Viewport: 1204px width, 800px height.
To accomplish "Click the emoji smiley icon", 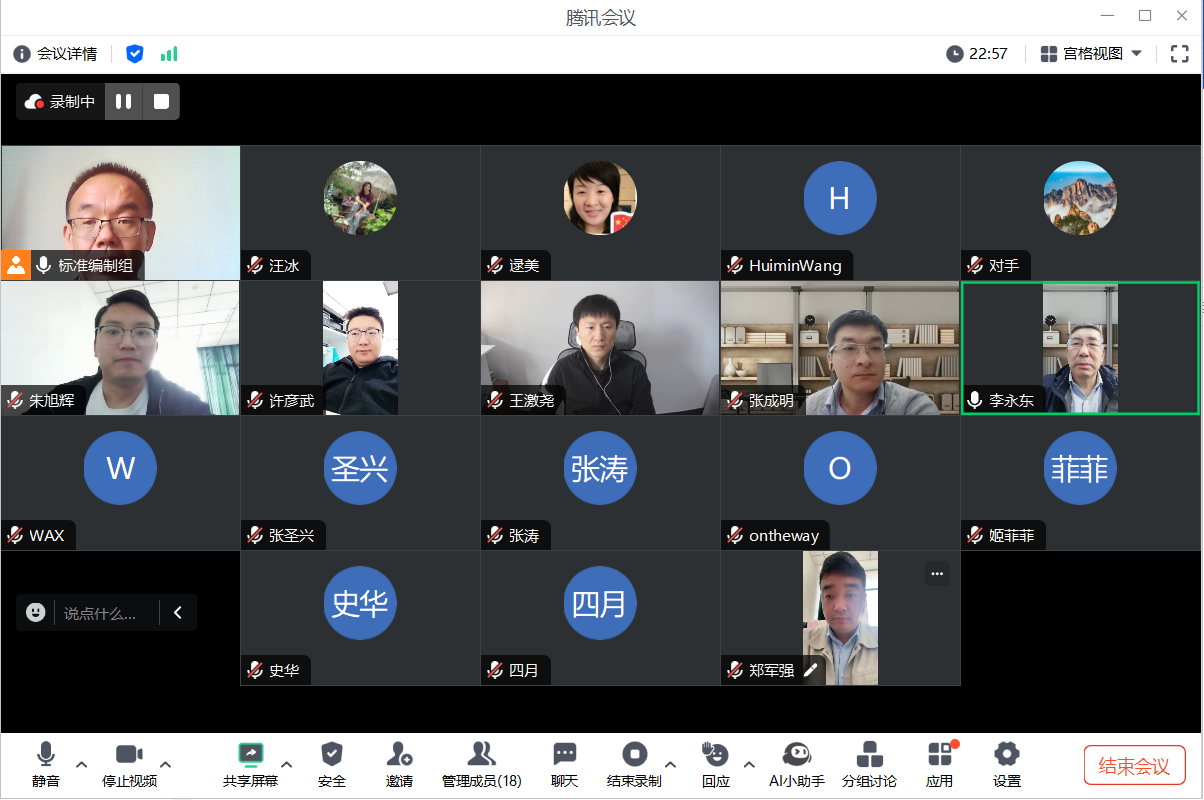I will pos(36,612).
